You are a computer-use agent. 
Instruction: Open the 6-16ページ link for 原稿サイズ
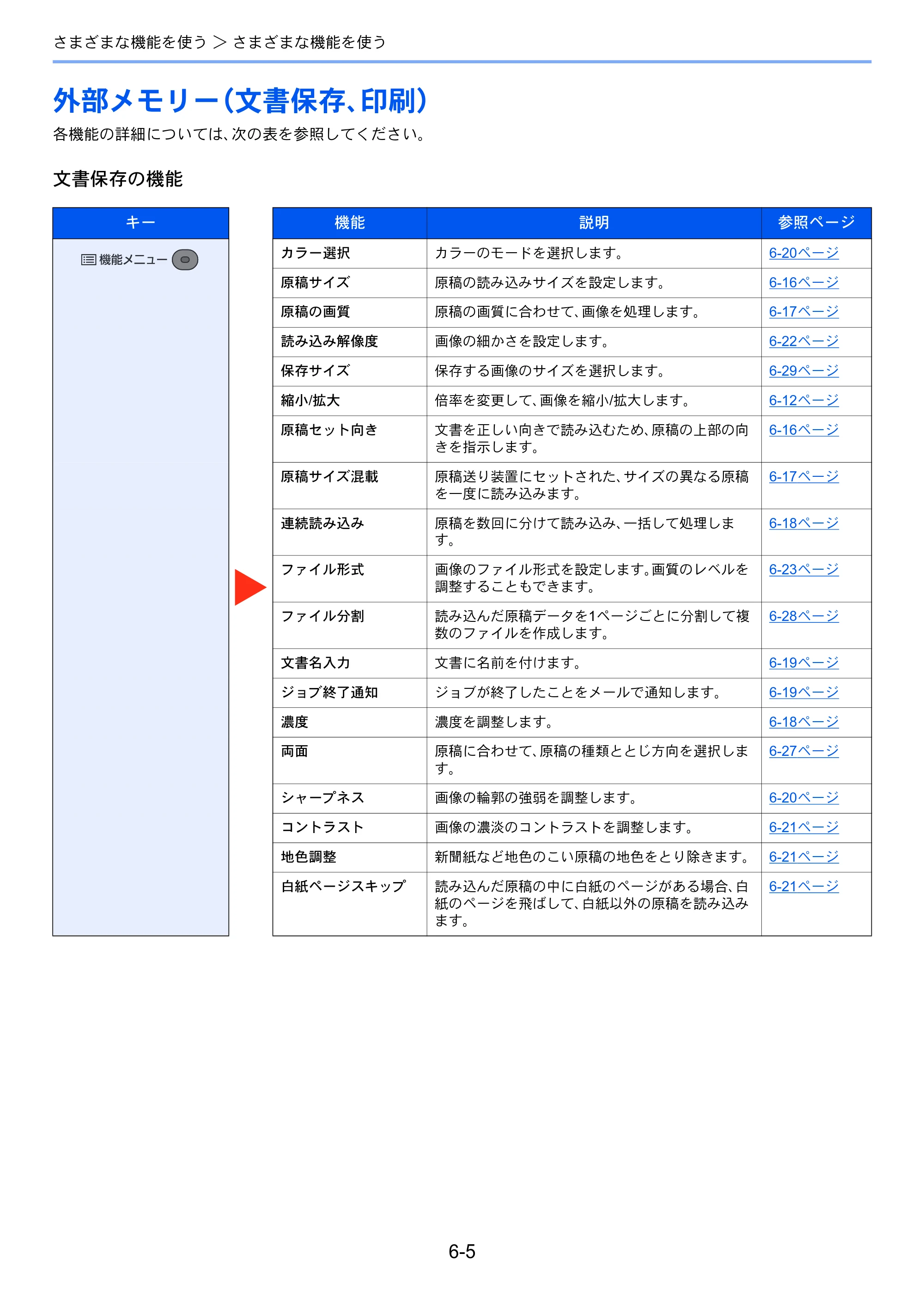[x=803, y=283]
